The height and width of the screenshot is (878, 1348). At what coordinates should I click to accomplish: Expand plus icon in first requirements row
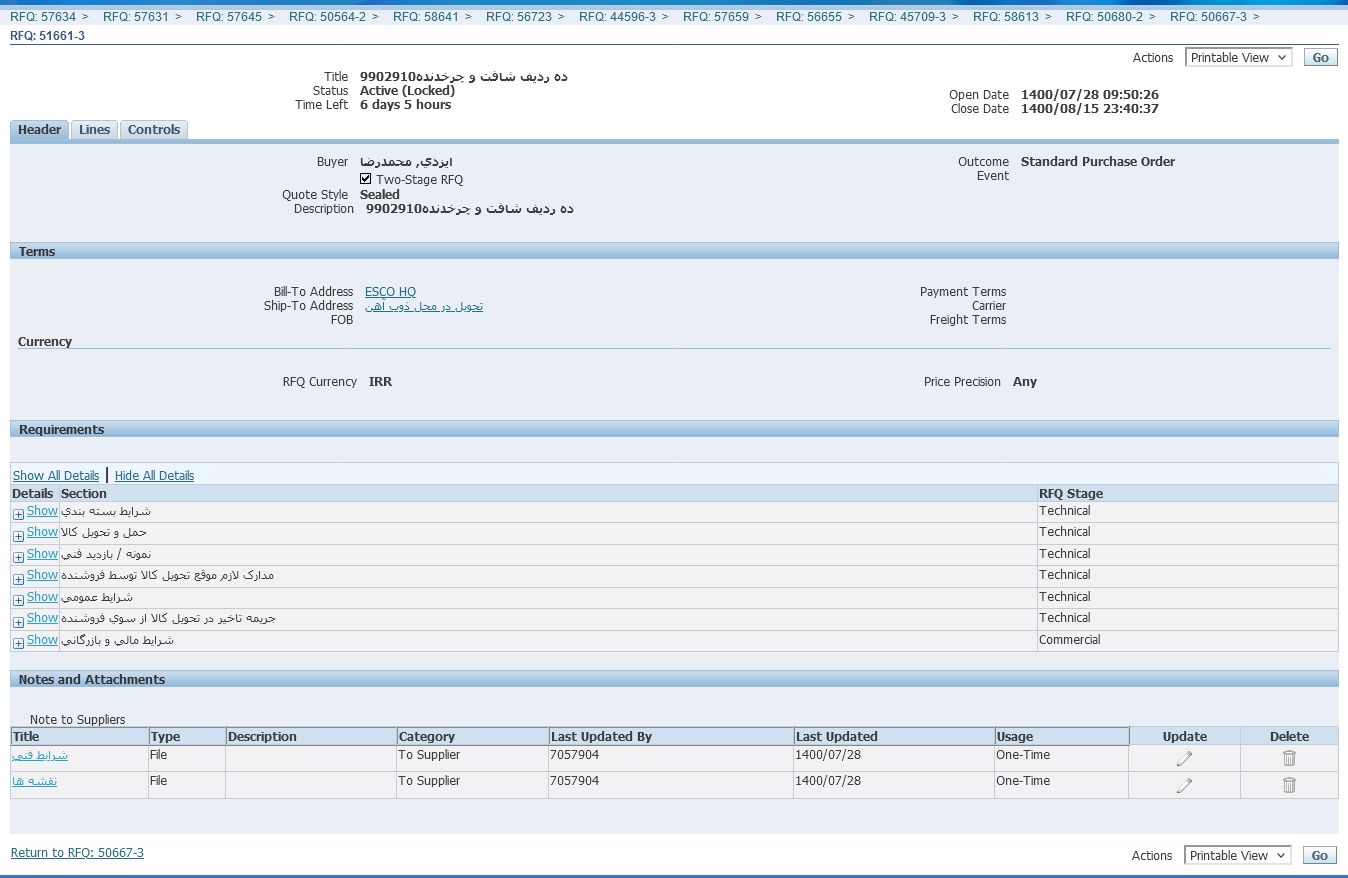tap(18, 514)
